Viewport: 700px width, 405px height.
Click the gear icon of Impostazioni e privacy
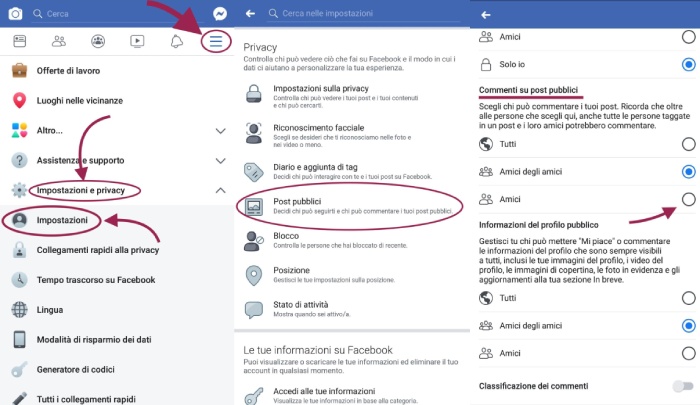(x=19, y=190)
